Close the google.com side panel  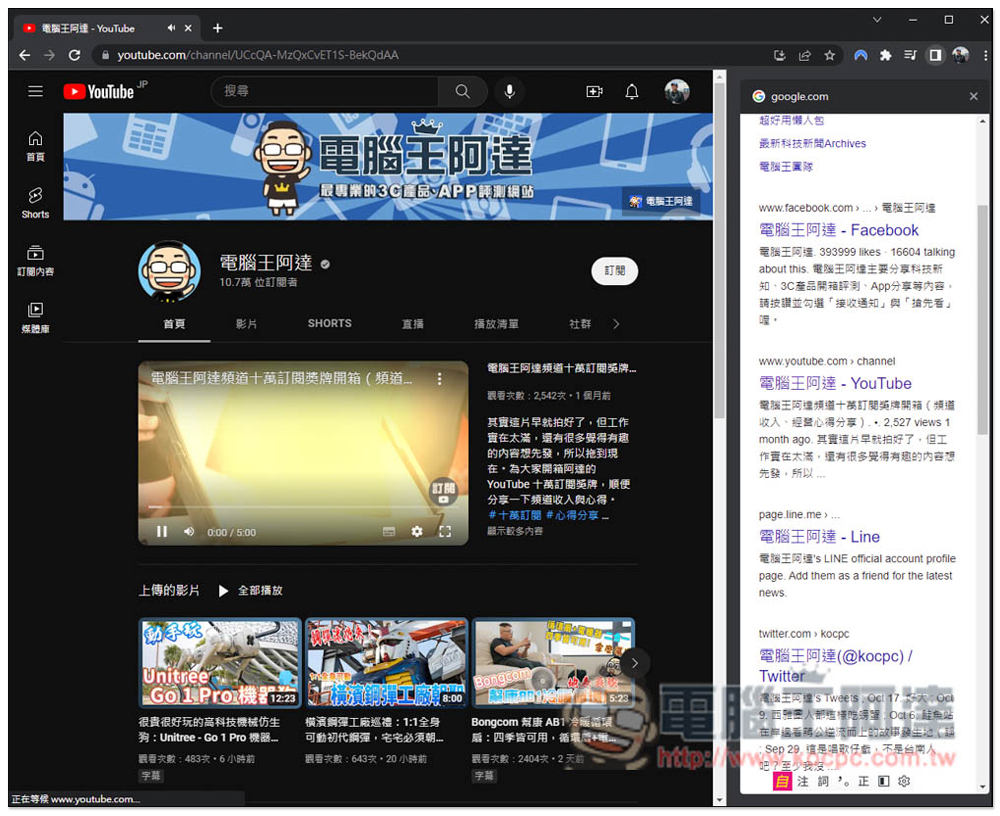[973, 96]
